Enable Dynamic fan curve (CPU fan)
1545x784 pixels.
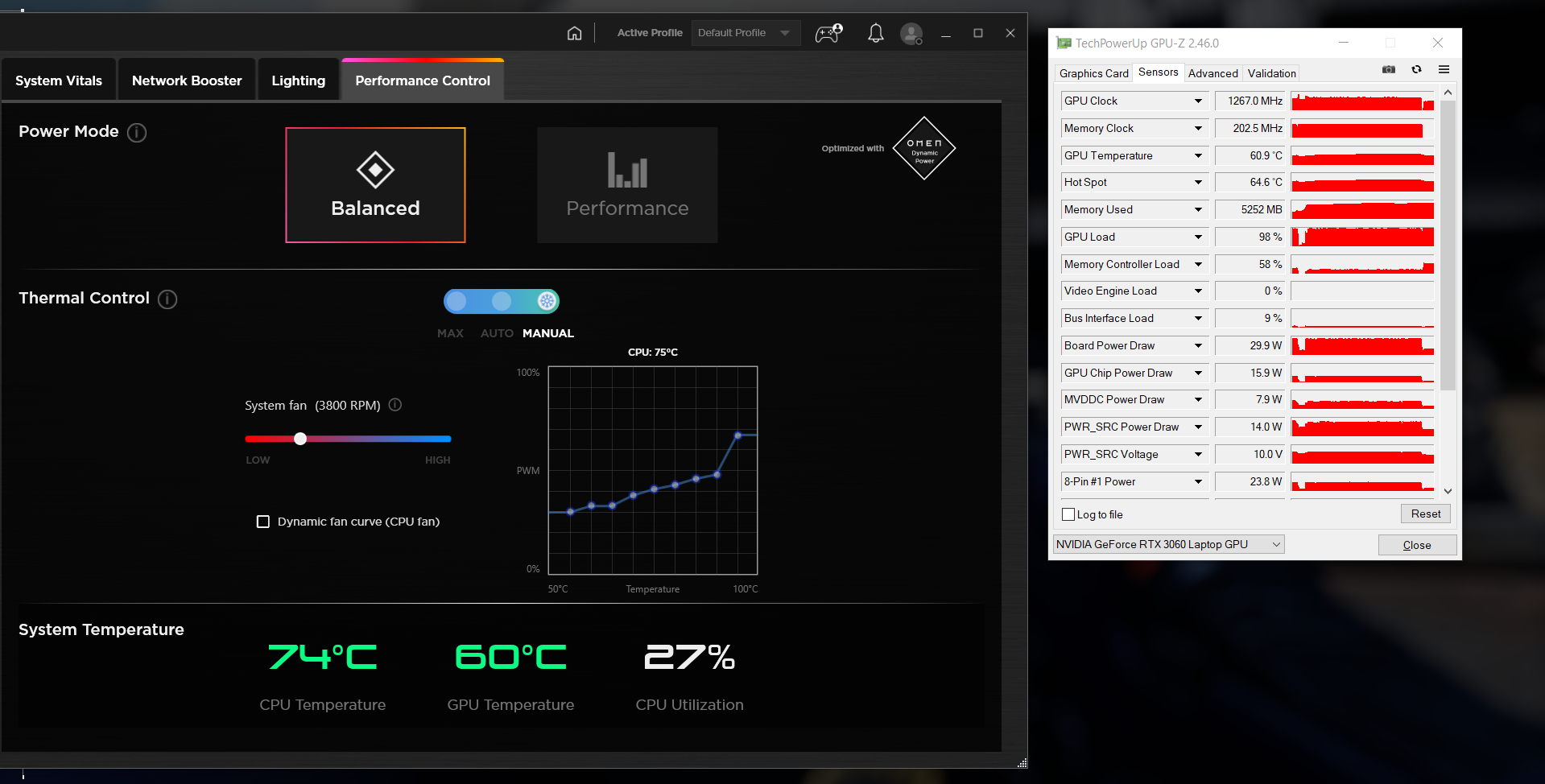tap(262, 522)
